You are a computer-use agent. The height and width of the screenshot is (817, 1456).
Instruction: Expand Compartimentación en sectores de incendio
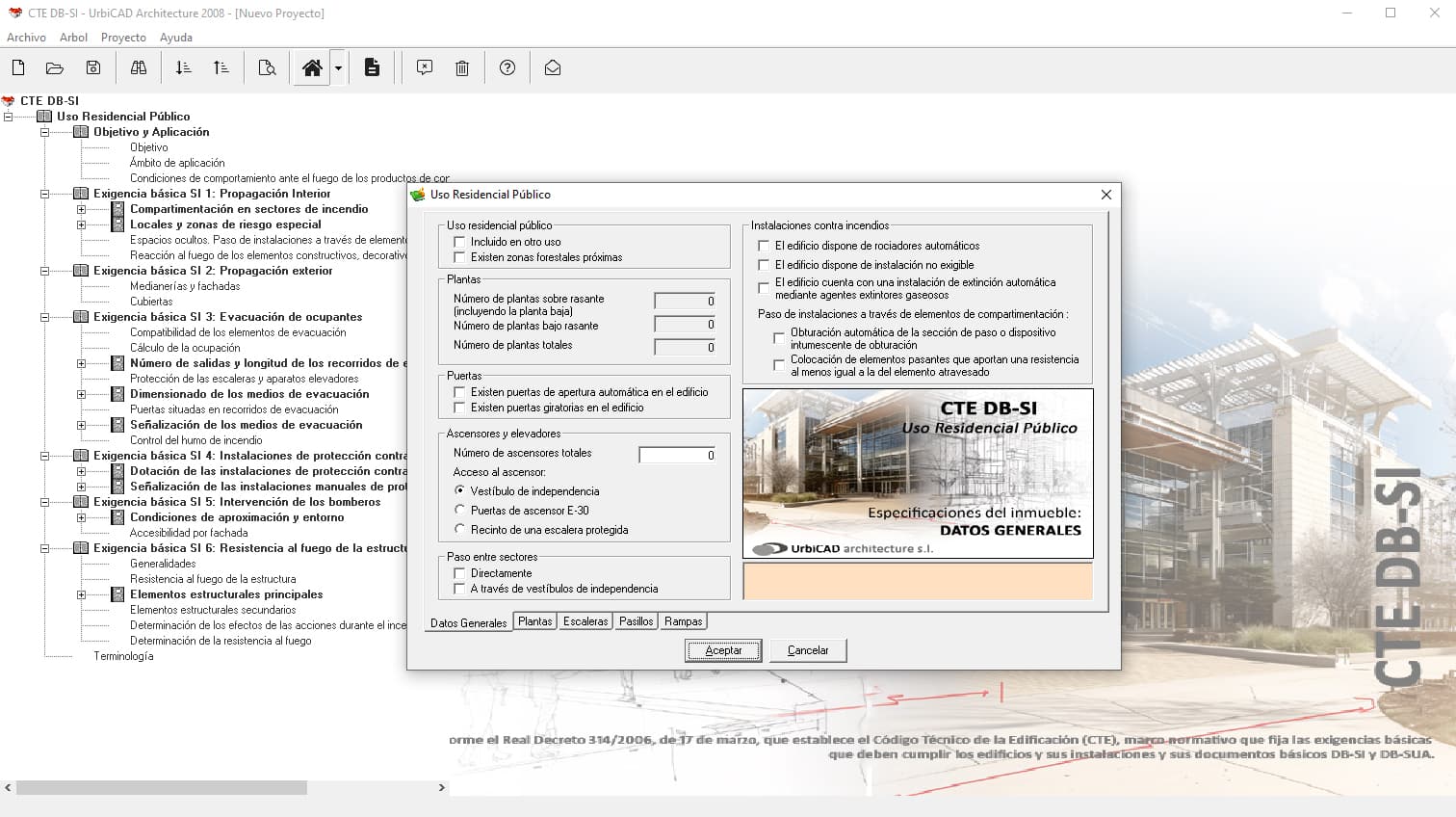tap(81, 209)
